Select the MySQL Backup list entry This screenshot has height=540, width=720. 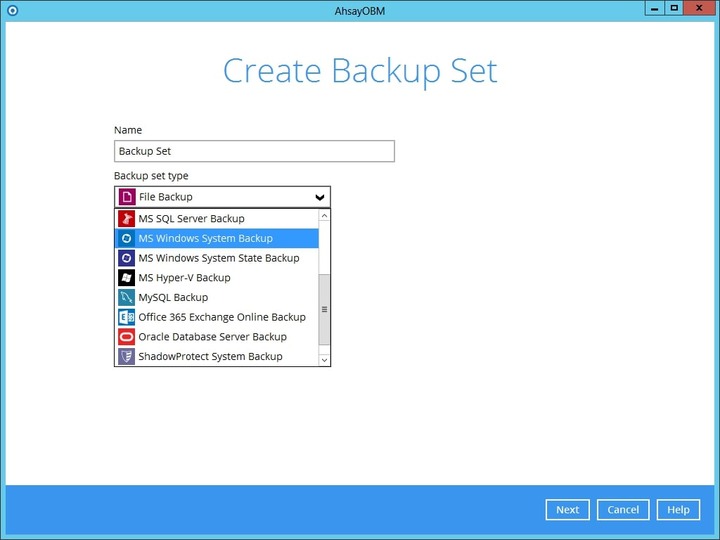pyautogui.click(x=173, y=297)
